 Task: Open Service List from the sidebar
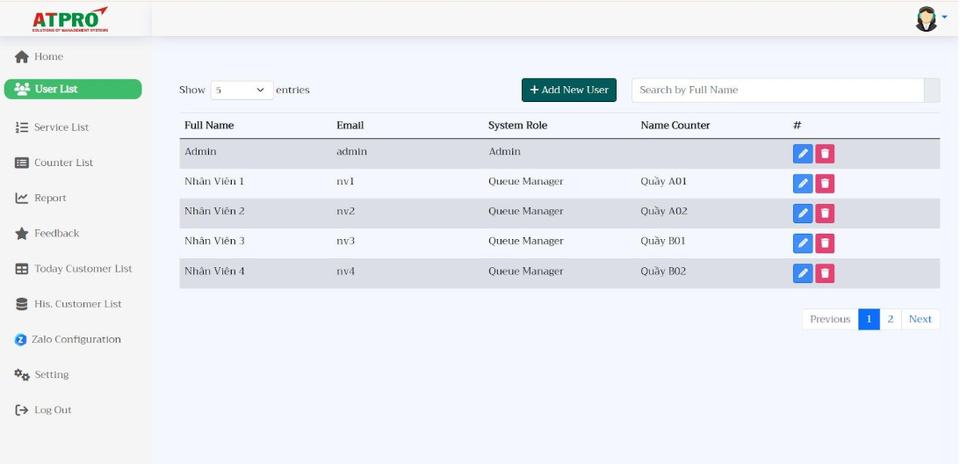pyautogui.click(x=61, y=128)
